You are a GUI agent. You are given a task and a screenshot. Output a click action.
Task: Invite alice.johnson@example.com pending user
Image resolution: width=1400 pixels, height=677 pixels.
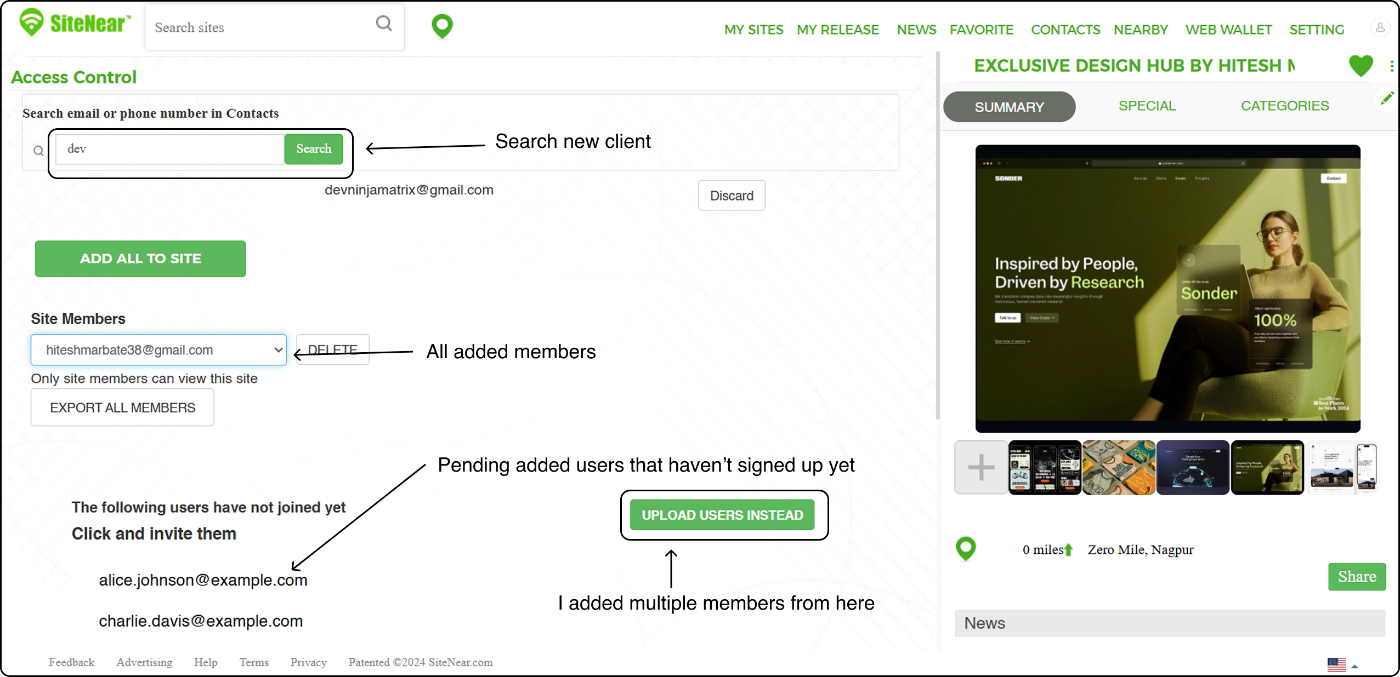pyautogui.click(x=203, y=580)
